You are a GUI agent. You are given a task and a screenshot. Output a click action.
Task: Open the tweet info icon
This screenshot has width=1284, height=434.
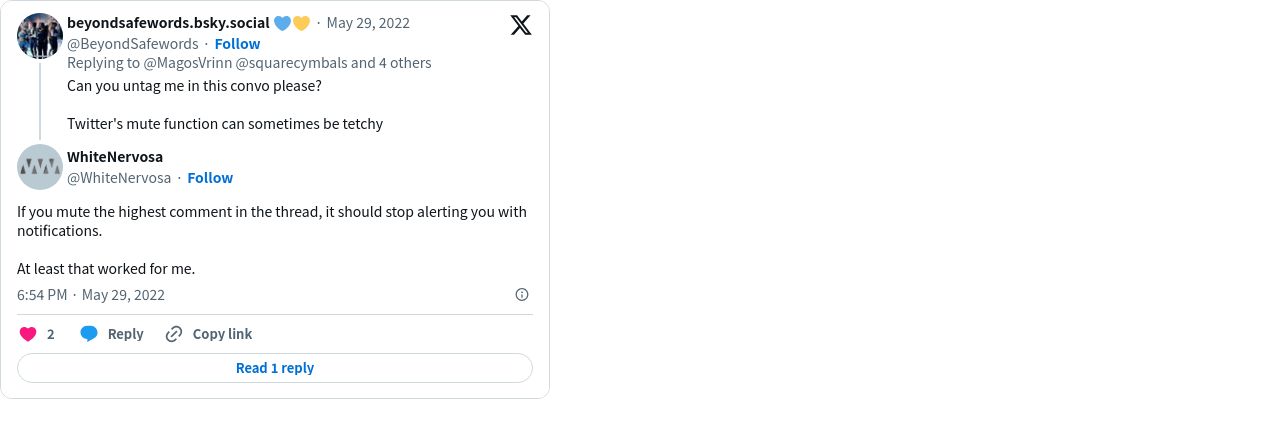[521, 294]
